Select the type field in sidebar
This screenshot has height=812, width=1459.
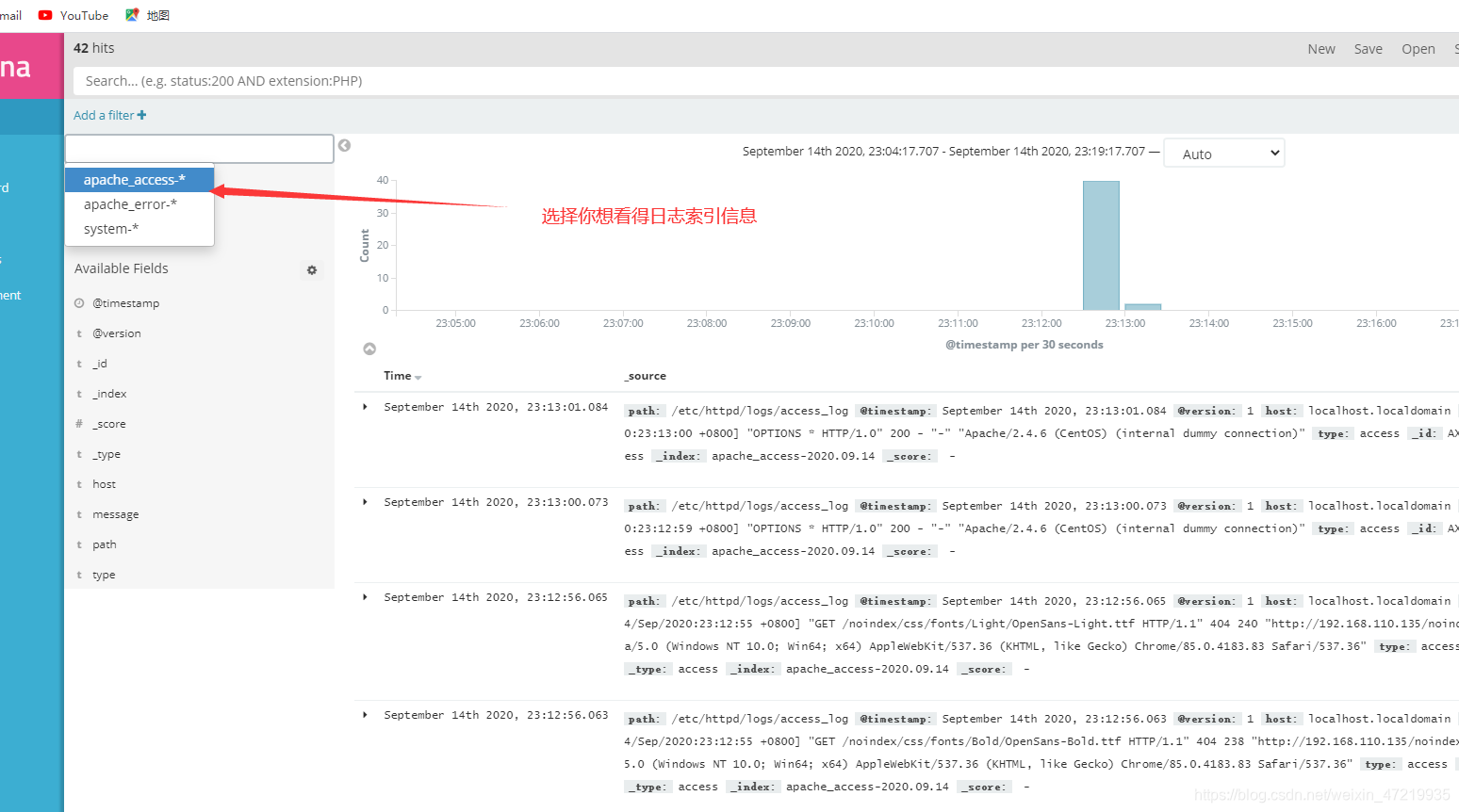[104, 575]
